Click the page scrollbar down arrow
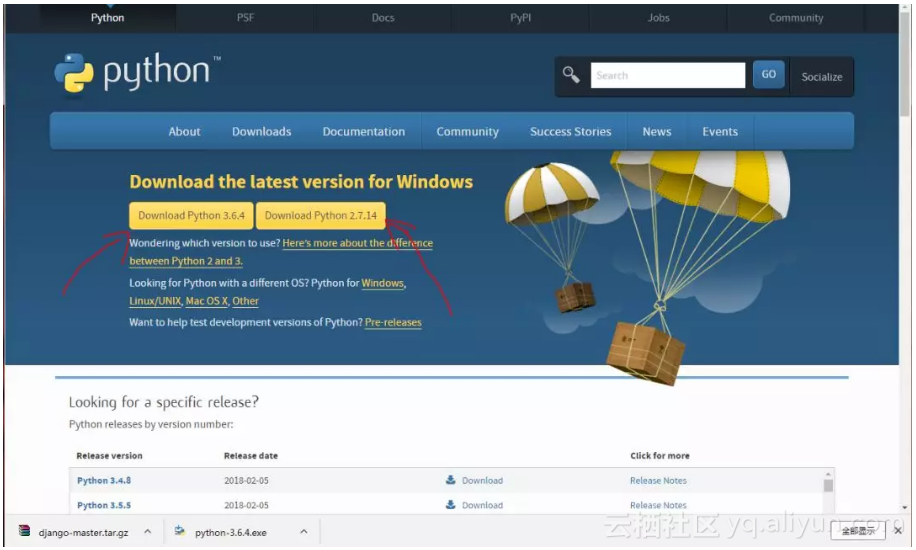 tap(905, 508)
